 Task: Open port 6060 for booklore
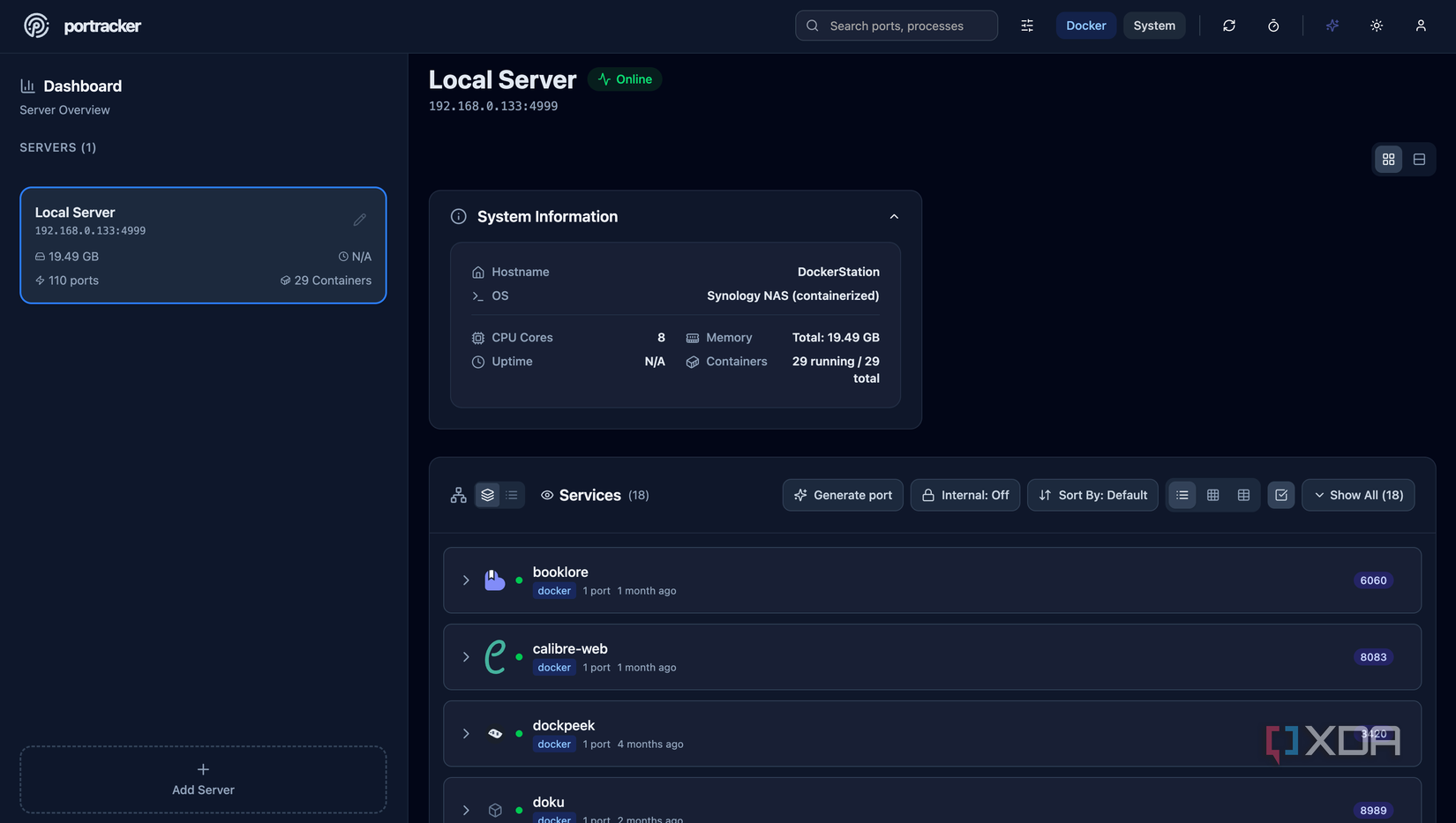pos(1373,580)
